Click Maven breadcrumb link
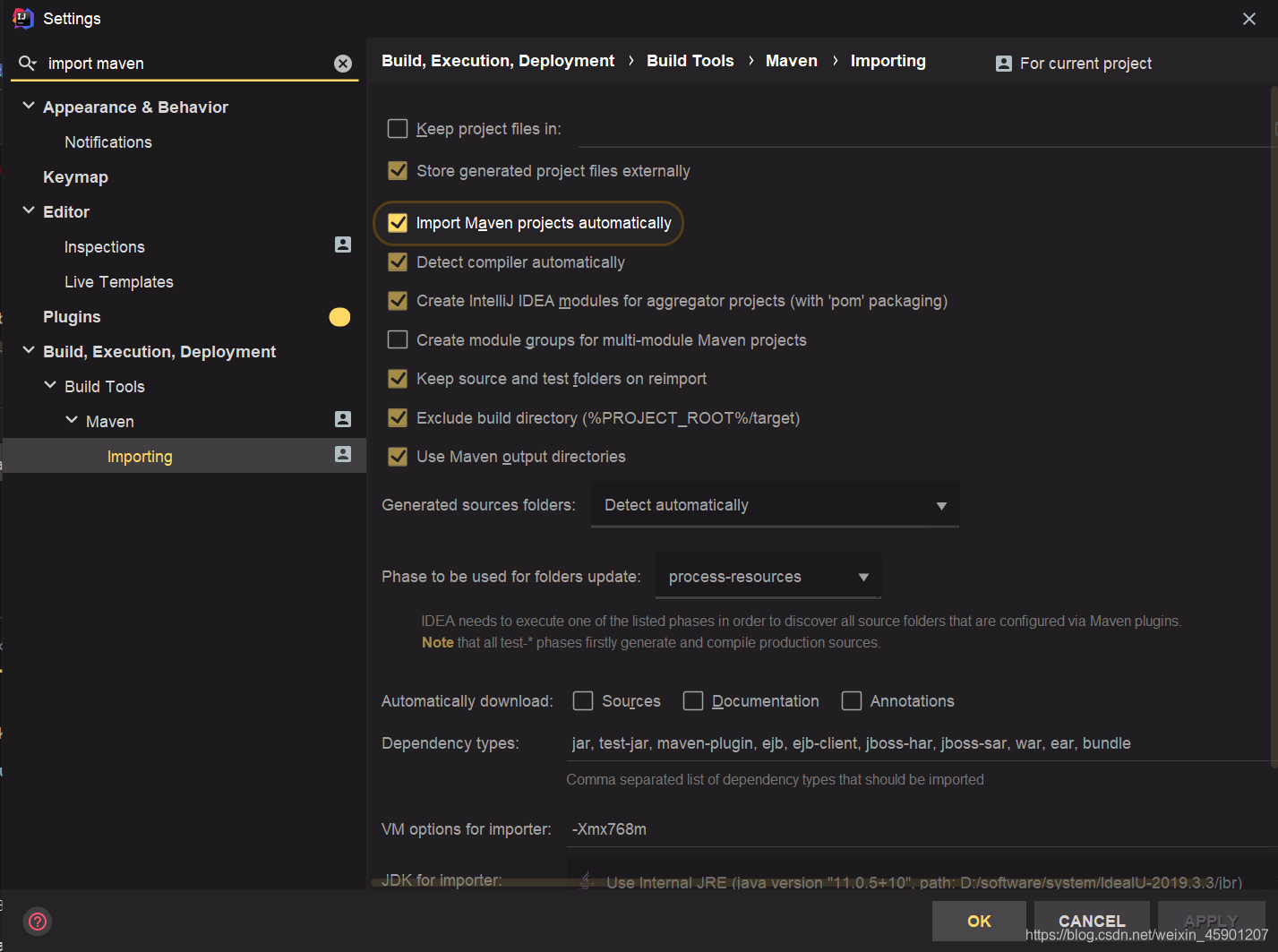The image size is (1278, 952). pyautogui.click(x=792, y=61)
